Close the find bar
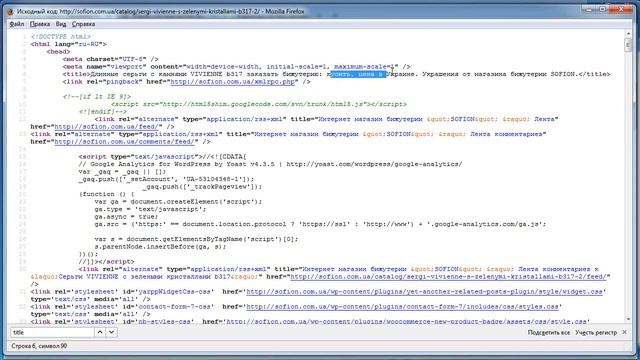Image resolution: width=640 pixels, height=360 pixels. tap(624, 332)
